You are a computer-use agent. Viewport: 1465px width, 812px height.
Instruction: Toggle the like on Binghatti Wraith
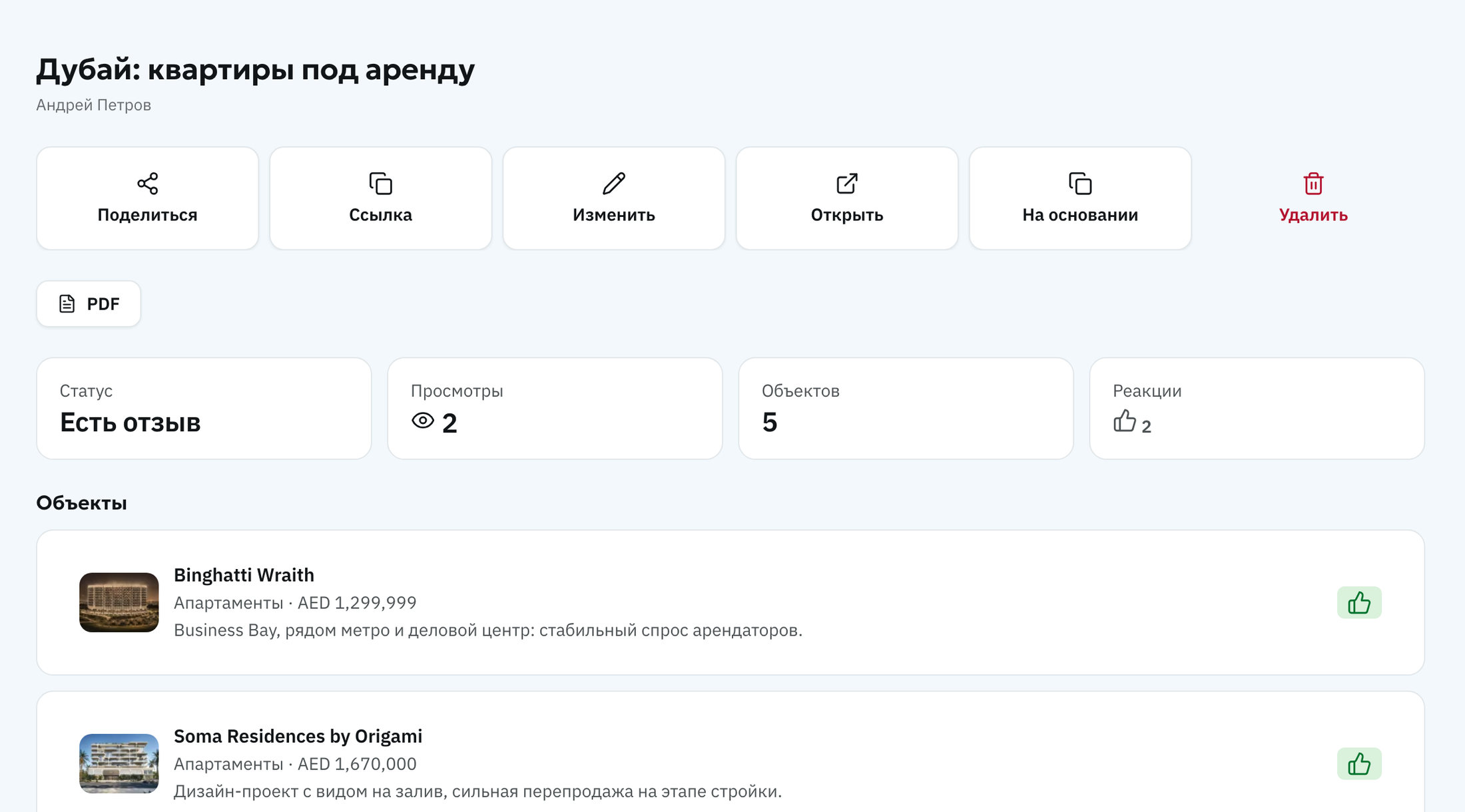coord(1358,602)
